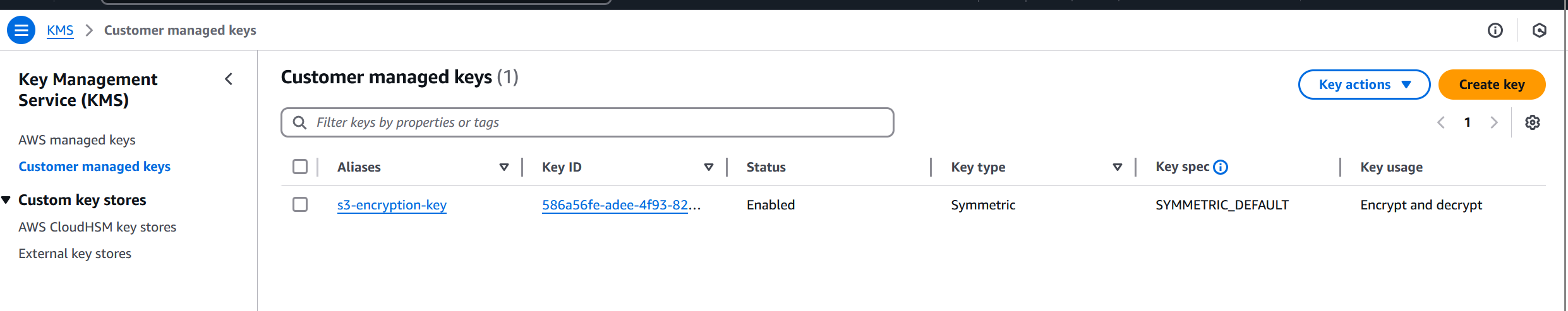Select all keys header checkbox
Screen dimensions: 1568x311
pos(300,167)
